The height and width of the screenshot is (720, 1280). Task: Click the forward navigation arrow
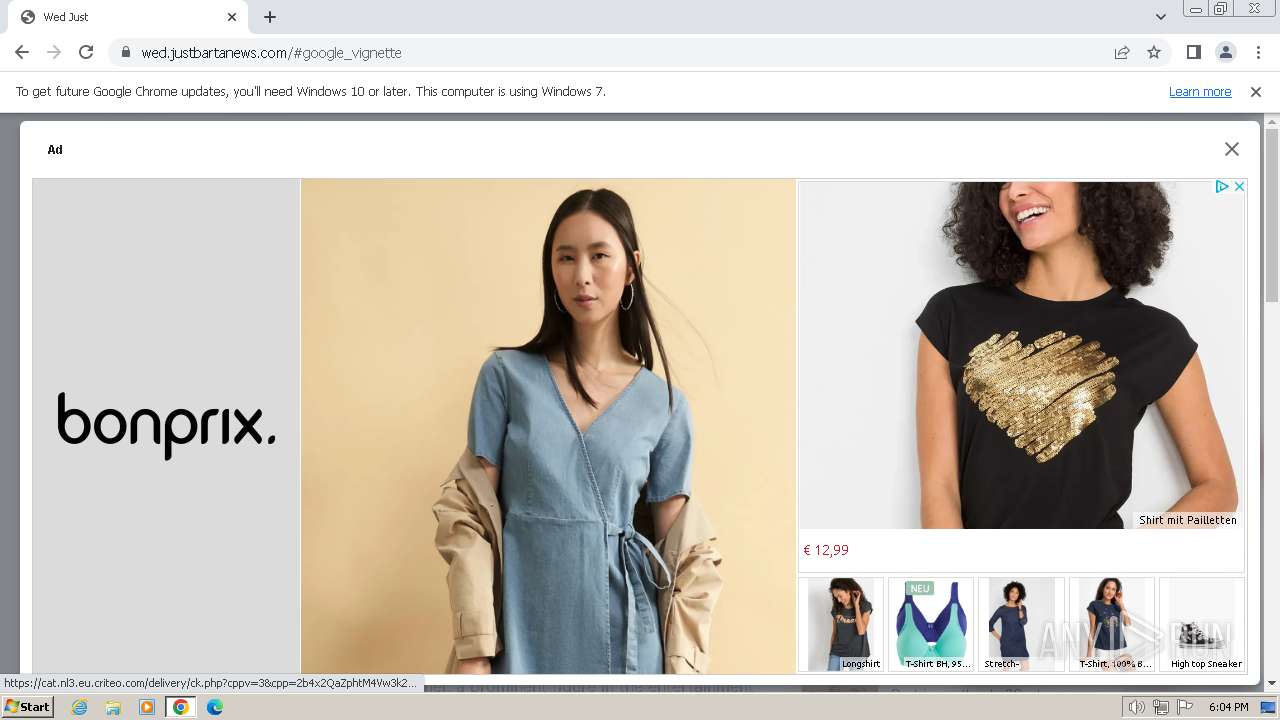54,52
